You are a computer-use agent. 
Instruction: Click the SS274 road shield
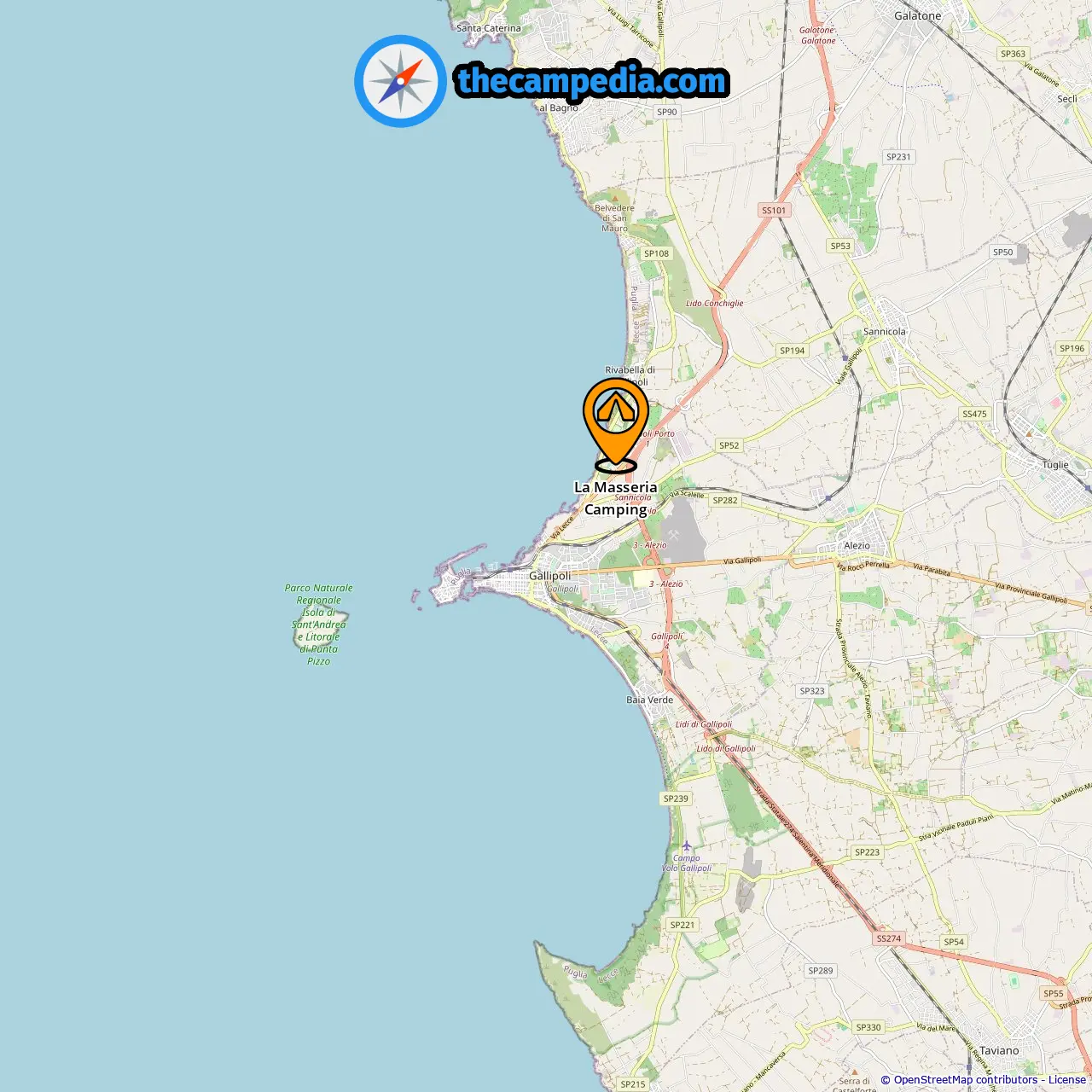tap(888, 938)
